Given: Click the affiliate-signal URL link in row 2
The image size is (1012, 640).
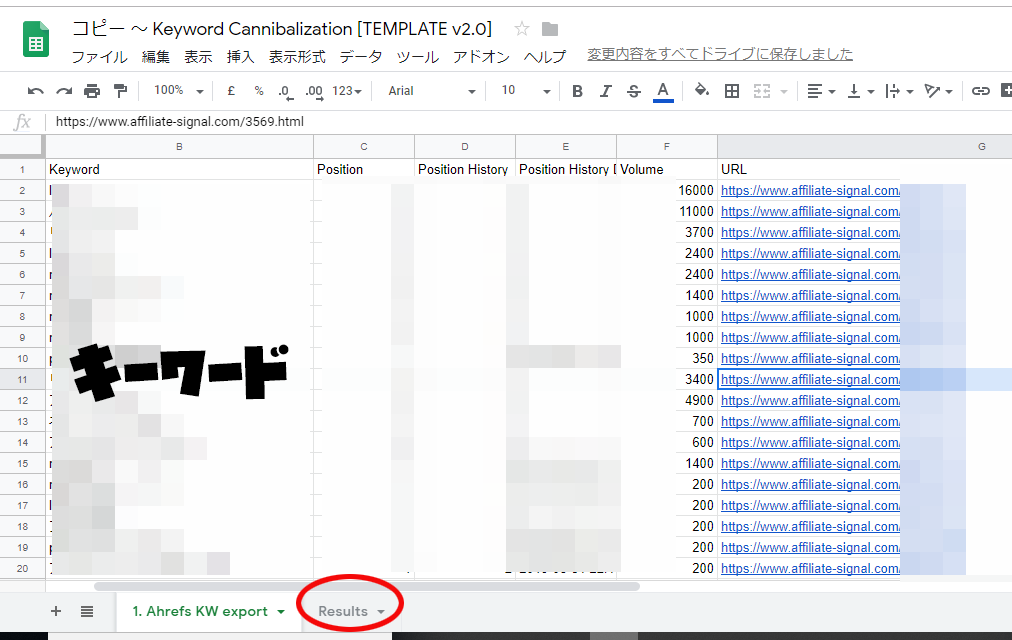Looking at the screenshot, I should coord(810,190).
